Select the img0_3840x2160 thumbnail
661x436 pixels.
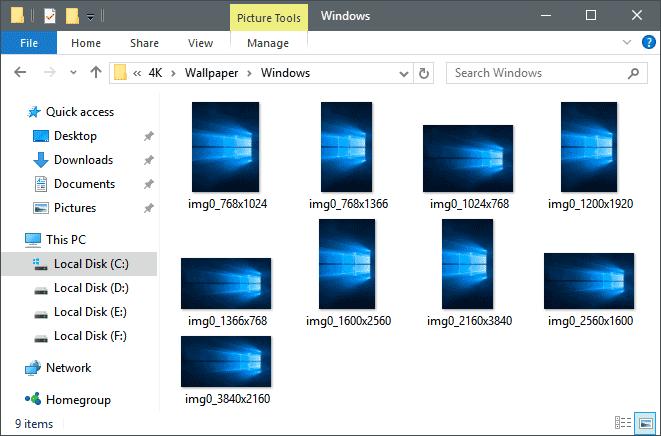pyautogui.click(x=226, y=361)
